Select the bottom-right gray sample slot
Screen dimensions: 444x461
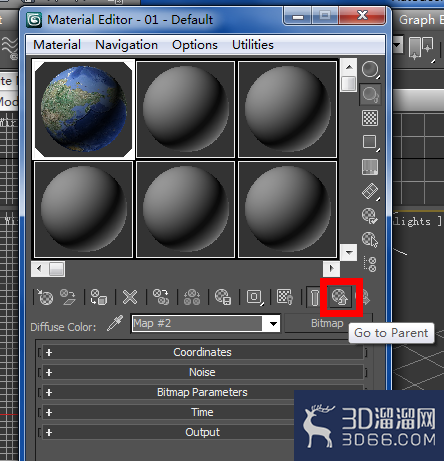(287, 210)
